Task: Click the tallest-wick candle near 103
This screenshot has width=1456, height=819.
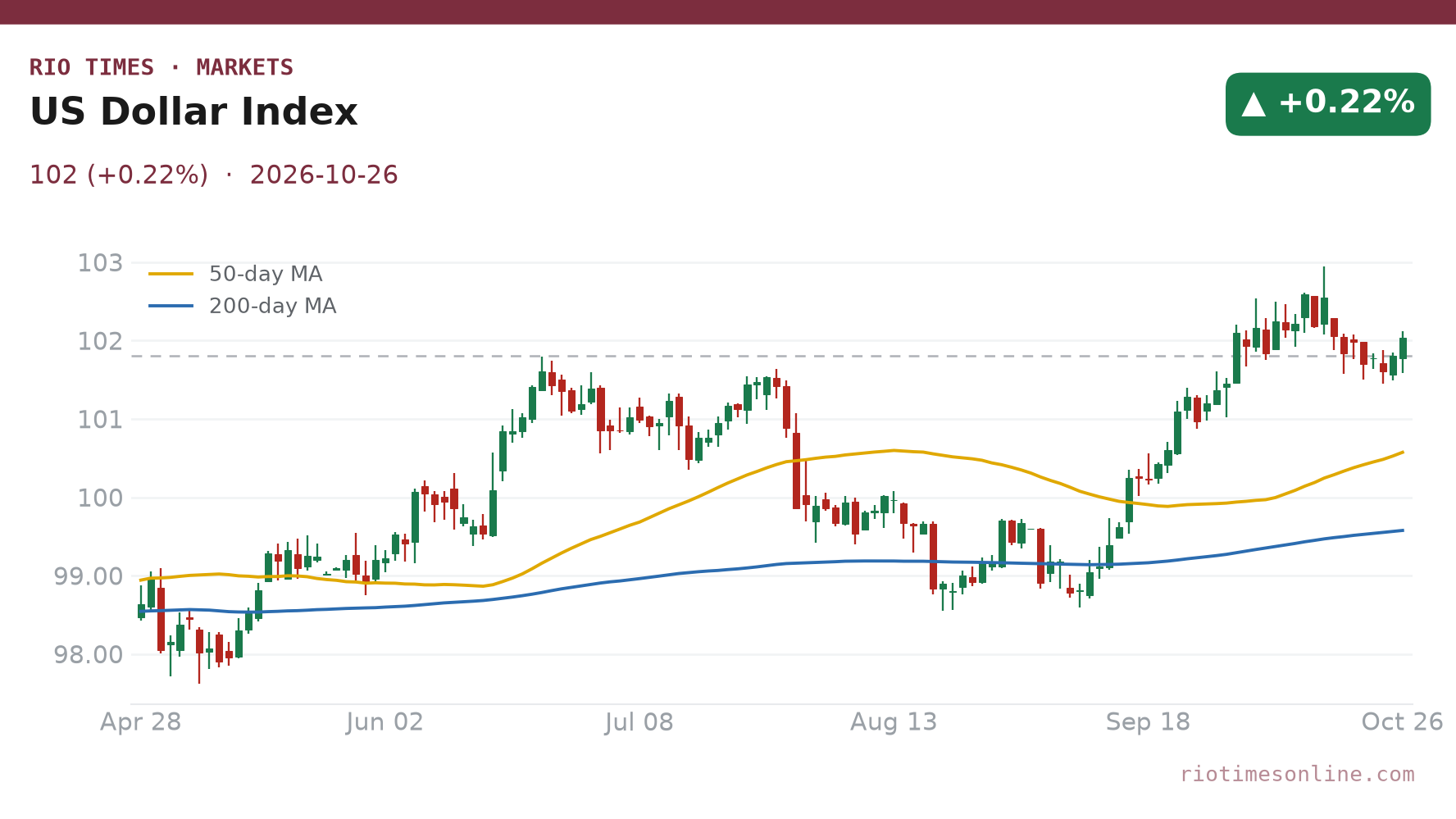Action: tap(1324, 312)
